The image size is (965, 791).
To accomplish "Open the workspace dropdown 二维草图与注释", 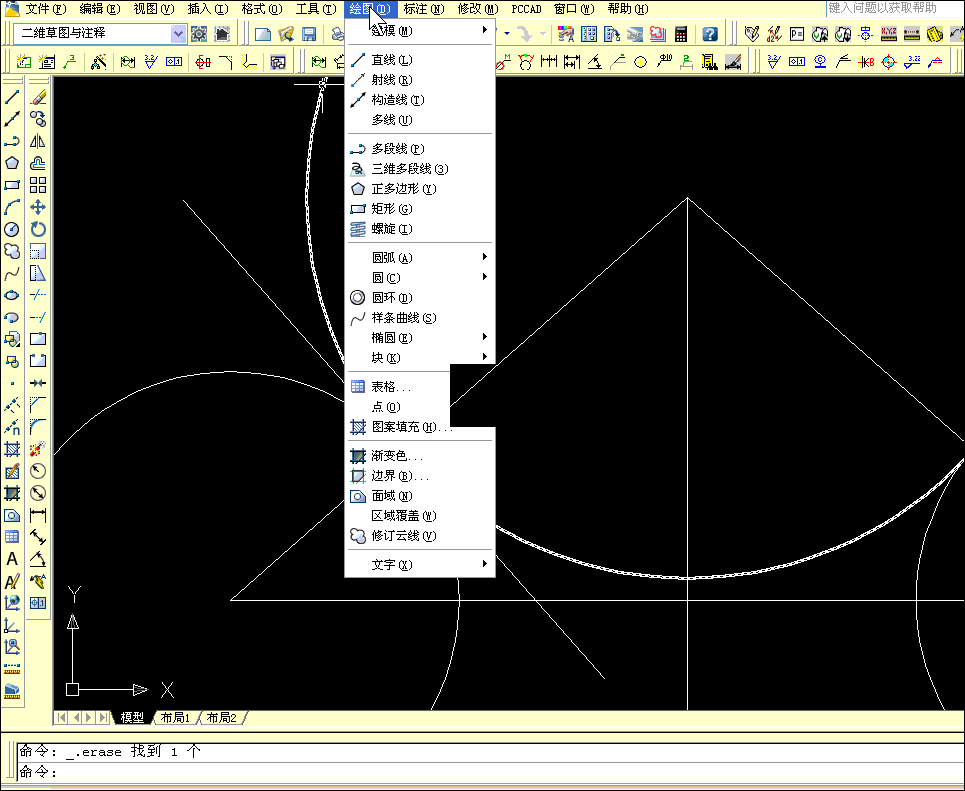I will pos(99,33).
